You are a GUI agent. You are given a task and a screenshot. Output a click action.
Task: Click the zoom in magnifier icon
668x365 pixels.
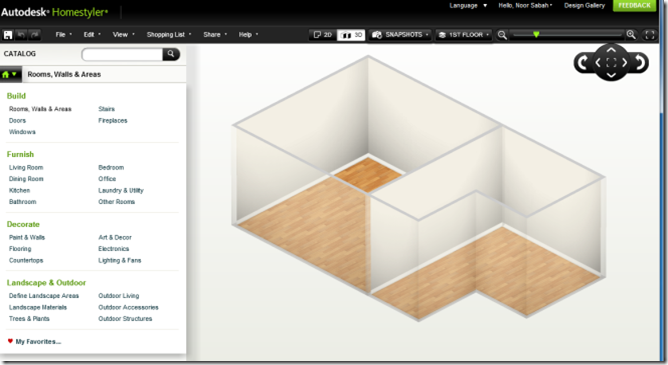point(631,34)
